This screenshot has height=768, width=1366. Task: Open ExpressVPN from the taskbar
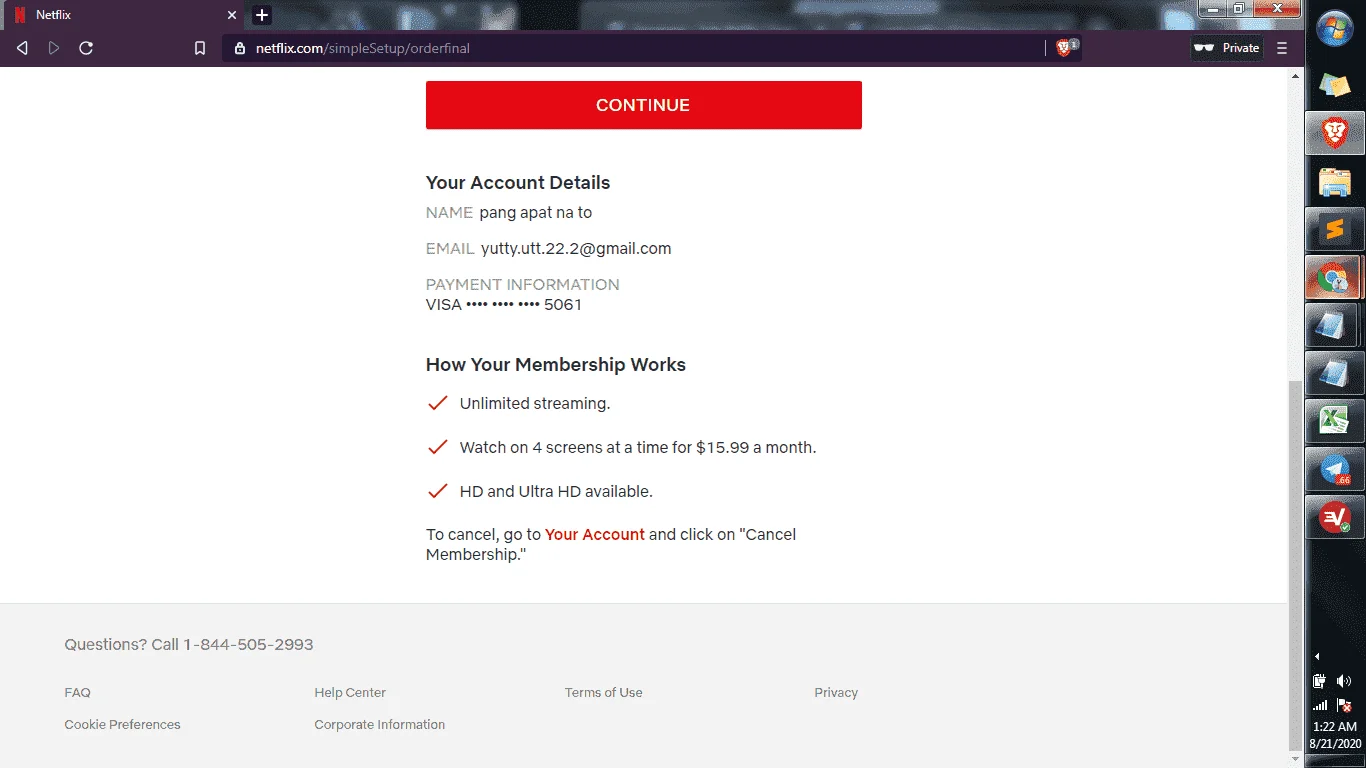tap(1335, 517)
